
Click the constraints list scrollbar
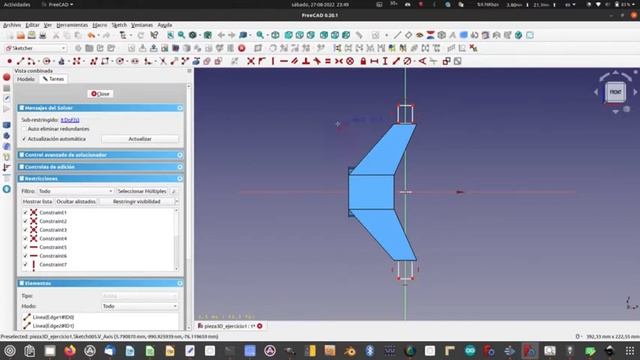click(x=176, y=240)
